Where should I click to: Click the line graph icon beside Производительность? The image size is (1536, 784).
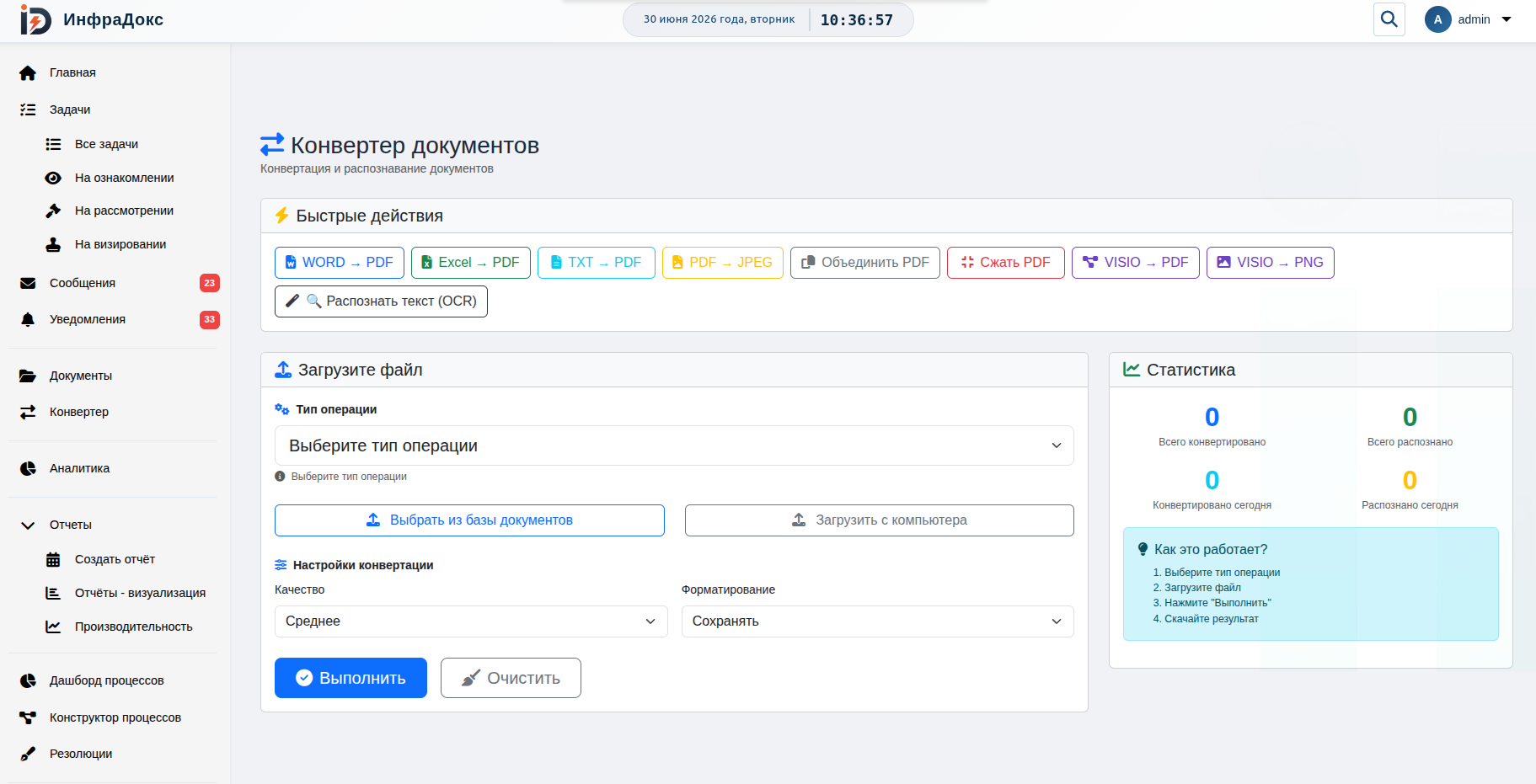pyautogui.click(x=53, y=627)
